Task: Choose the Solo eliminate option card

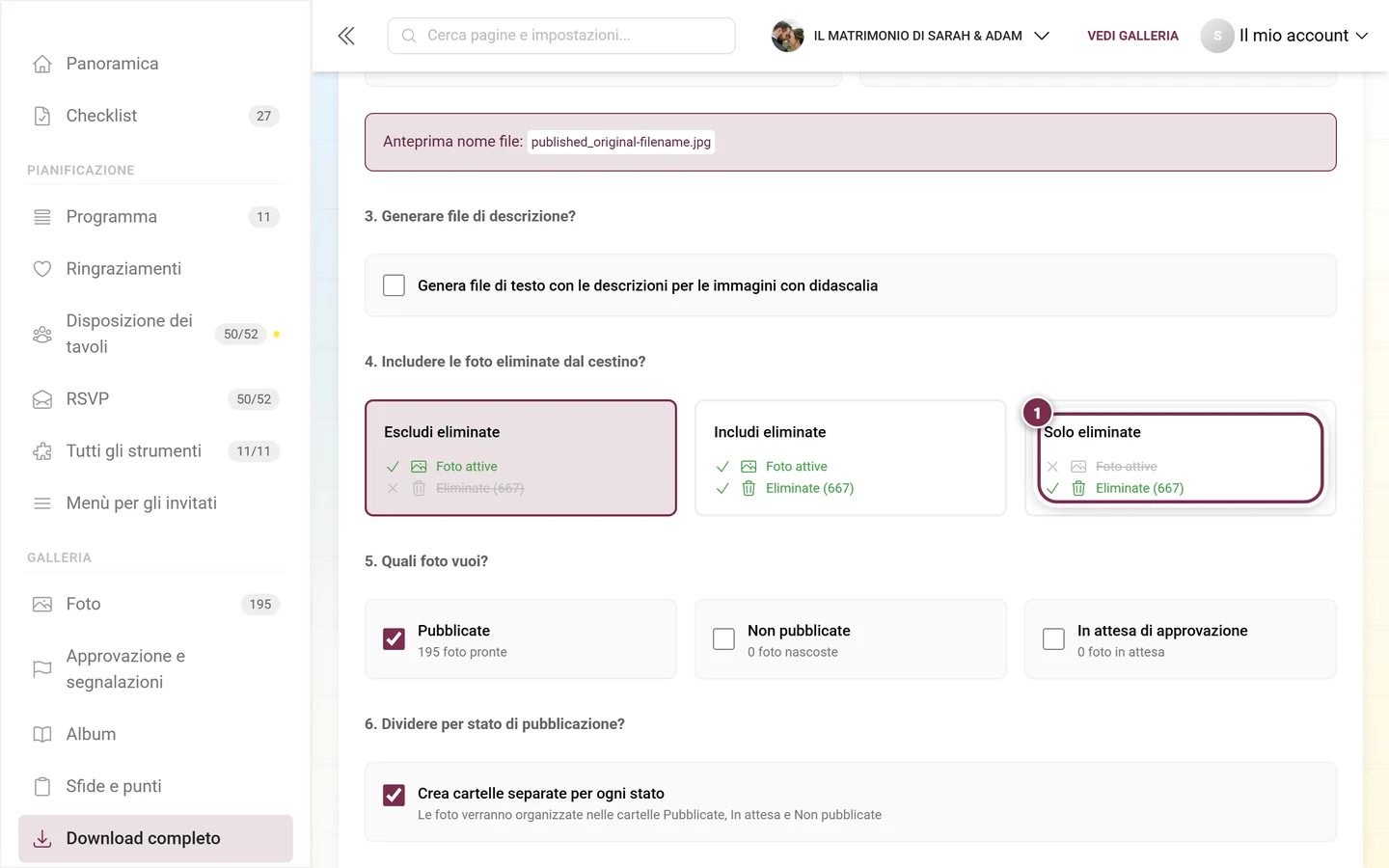Action: coord(1181,458)
